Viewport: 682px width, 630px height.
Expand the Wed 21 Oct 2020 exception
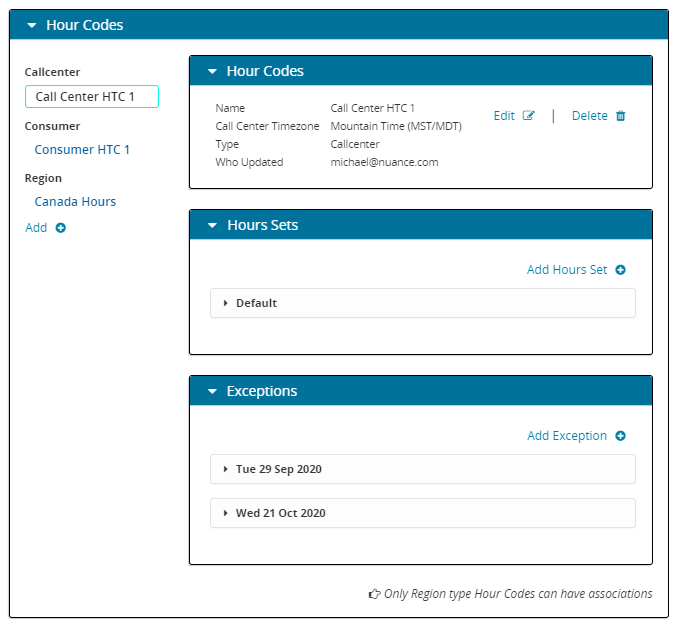tap(226, 513)
